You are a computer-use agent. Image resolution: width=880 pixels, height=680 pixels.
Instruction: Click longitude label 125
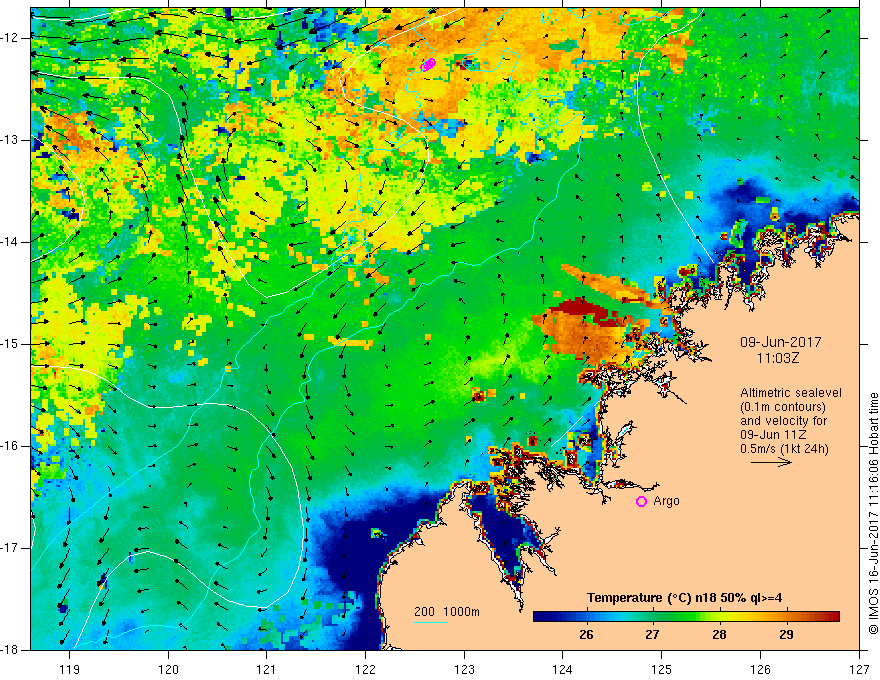point(662,669)
